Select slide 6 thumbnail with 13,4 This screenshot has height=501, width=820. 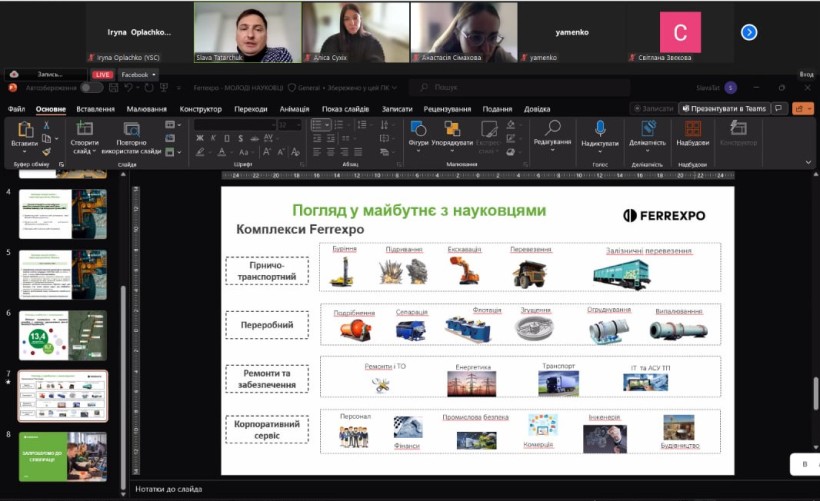tap(63, 335)
